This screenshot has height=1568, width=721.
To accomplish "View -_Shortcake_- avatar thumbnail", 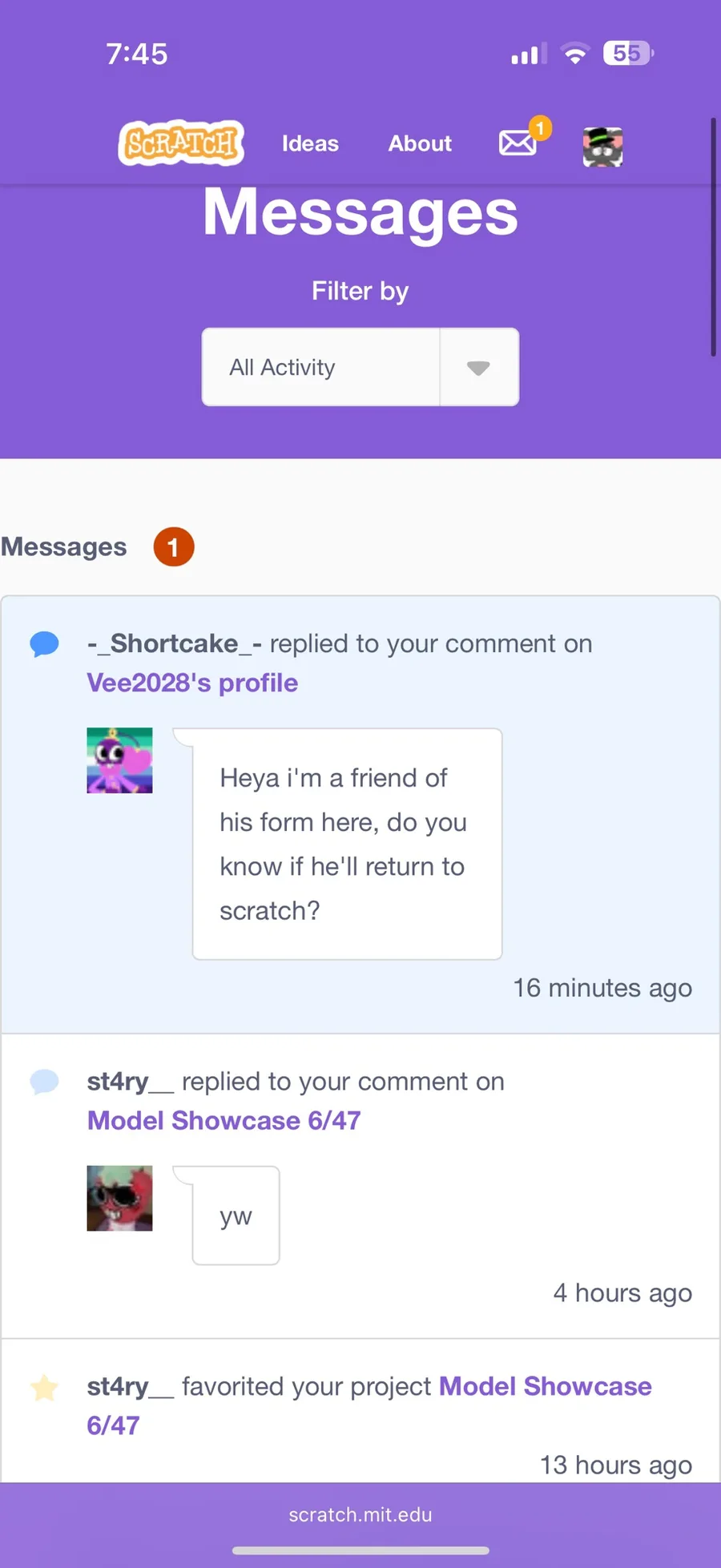I will pos(119,760).
